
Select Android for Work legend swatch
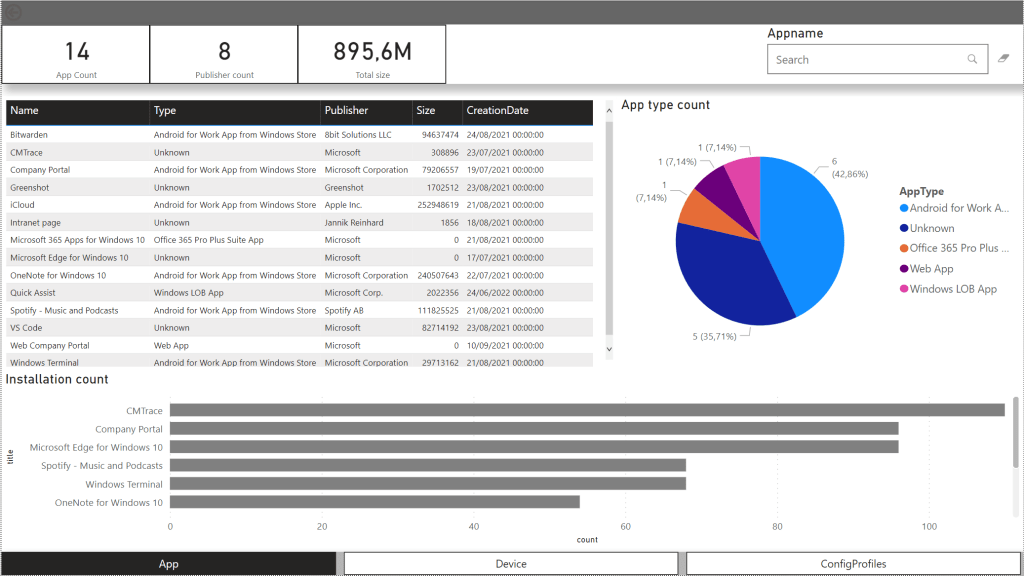pyautogui.click(x=903, y=208)
